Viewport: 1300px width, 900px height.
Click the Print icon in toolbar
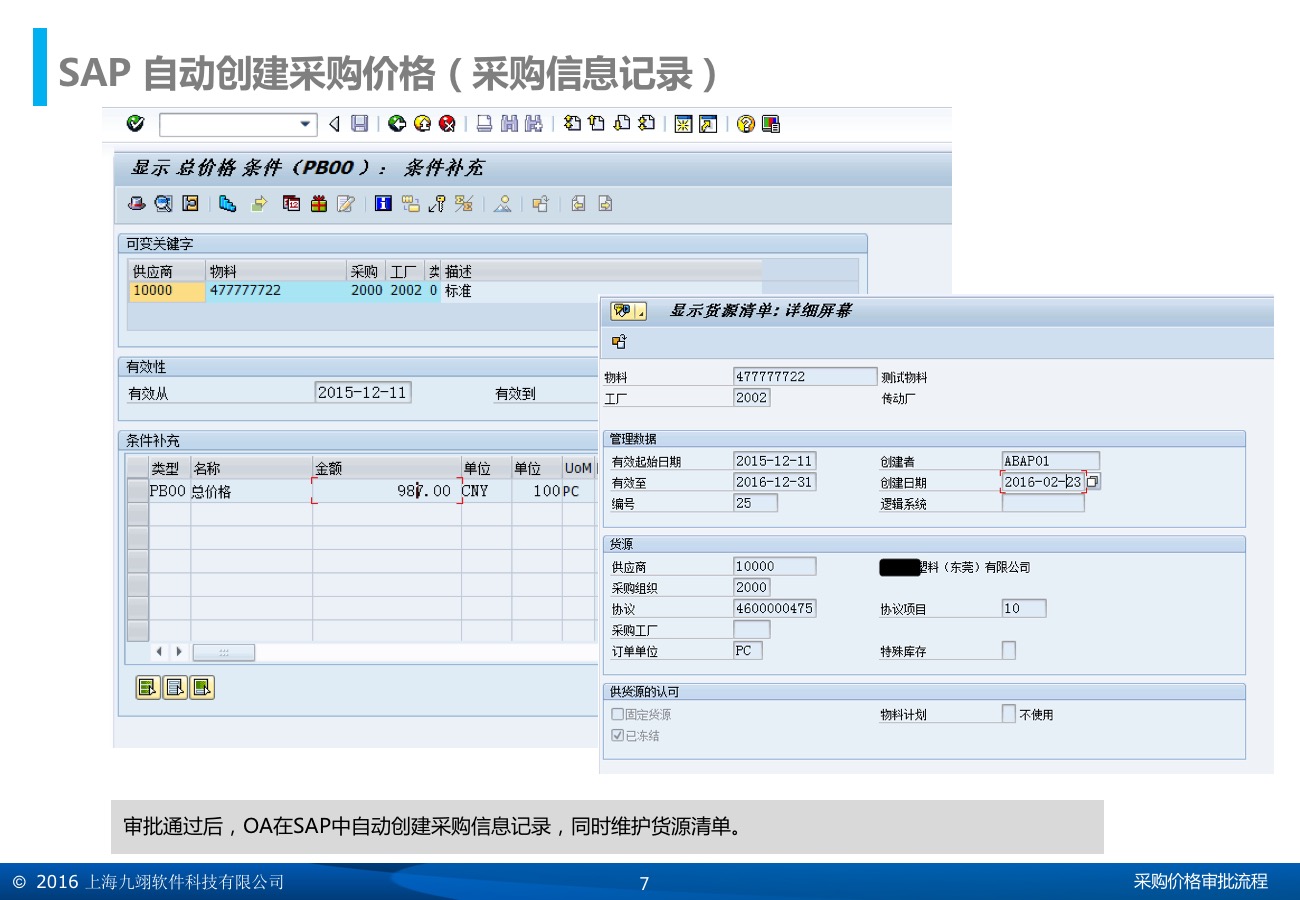[484, 124]
